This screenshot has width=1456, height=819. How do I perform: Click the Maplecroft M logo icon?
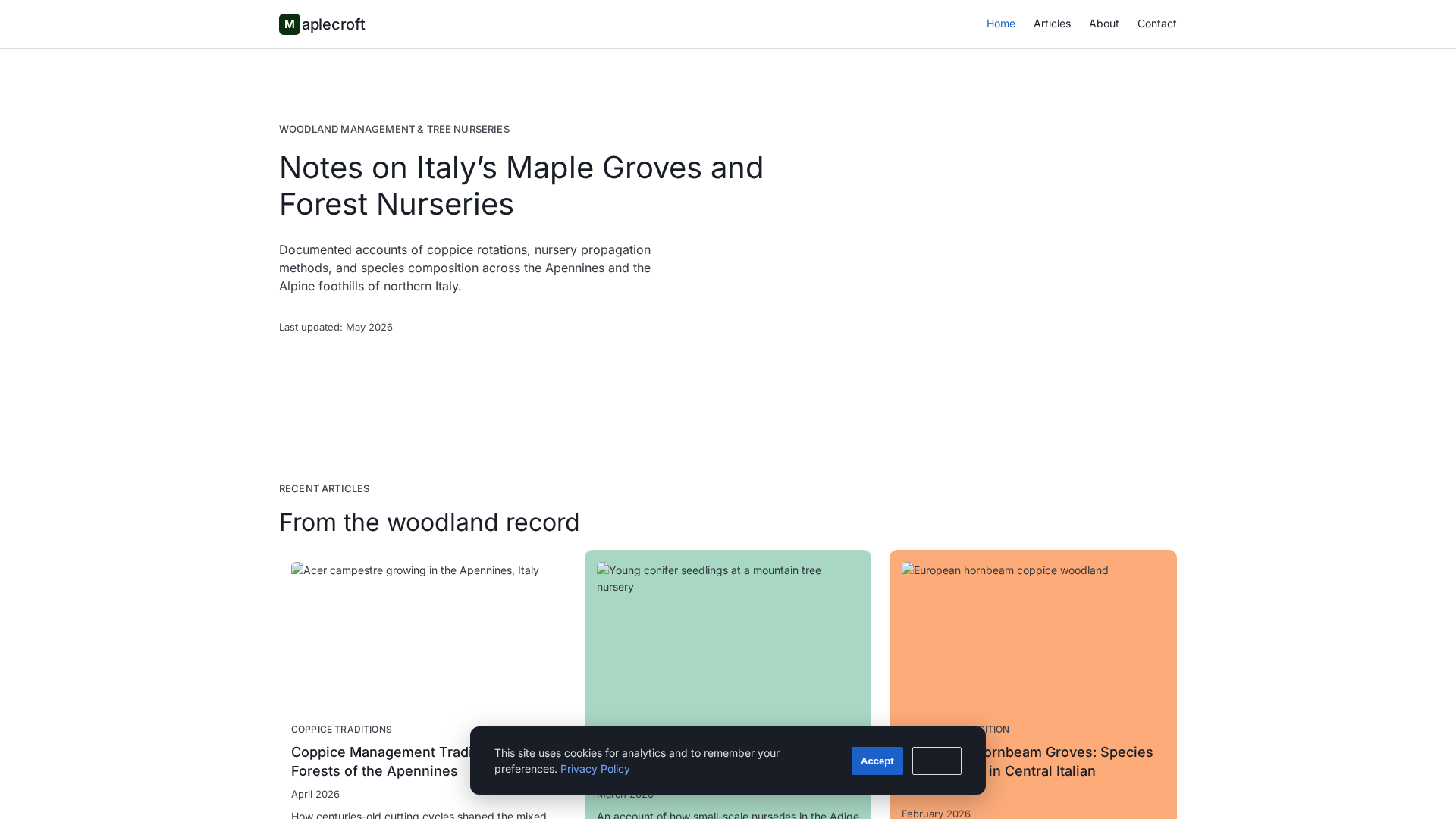coord(290,24)
